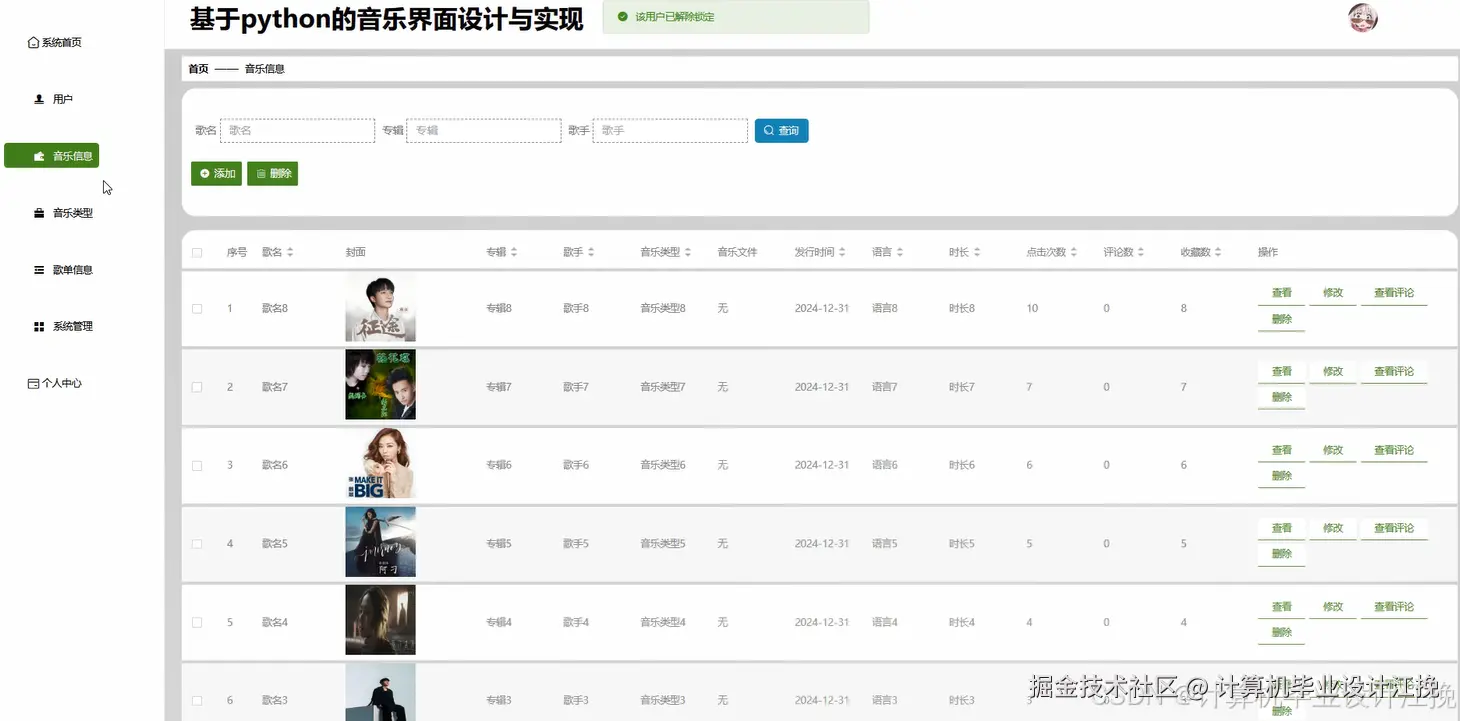Screen dimensions: 1460x721
Task: Open the 用户 sidebar menu
Action: tap(54, 99)
